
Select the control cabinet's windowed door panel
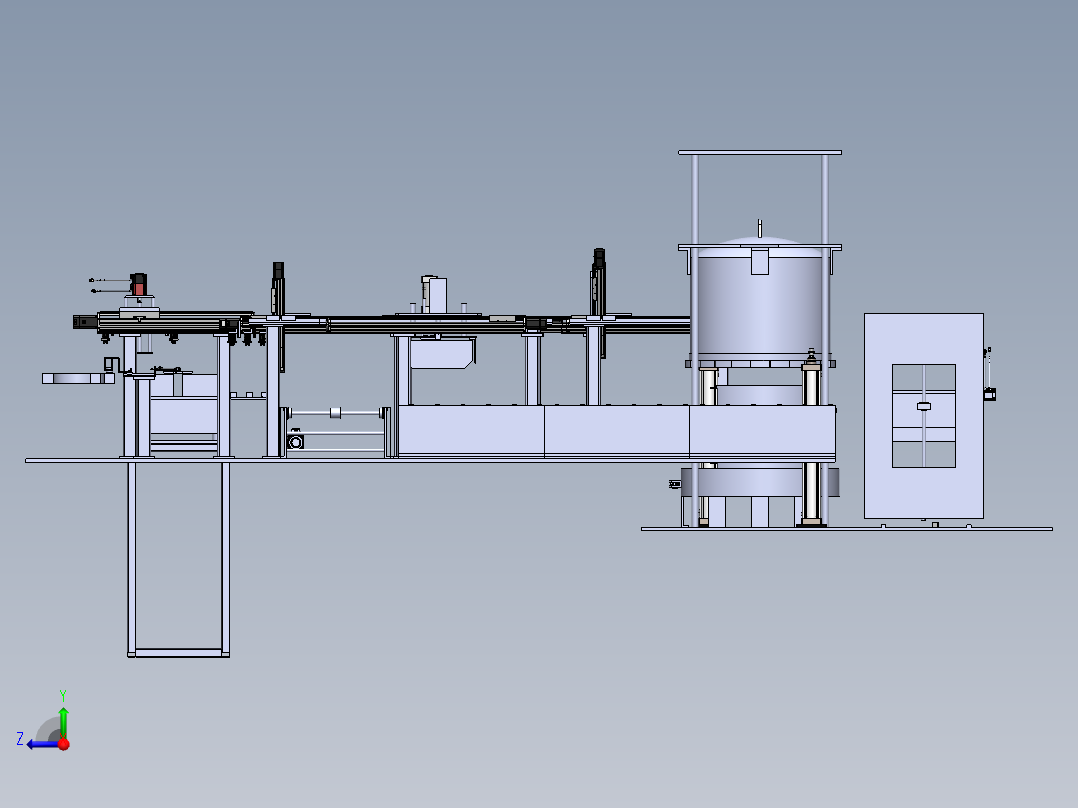tap(923, 416)
